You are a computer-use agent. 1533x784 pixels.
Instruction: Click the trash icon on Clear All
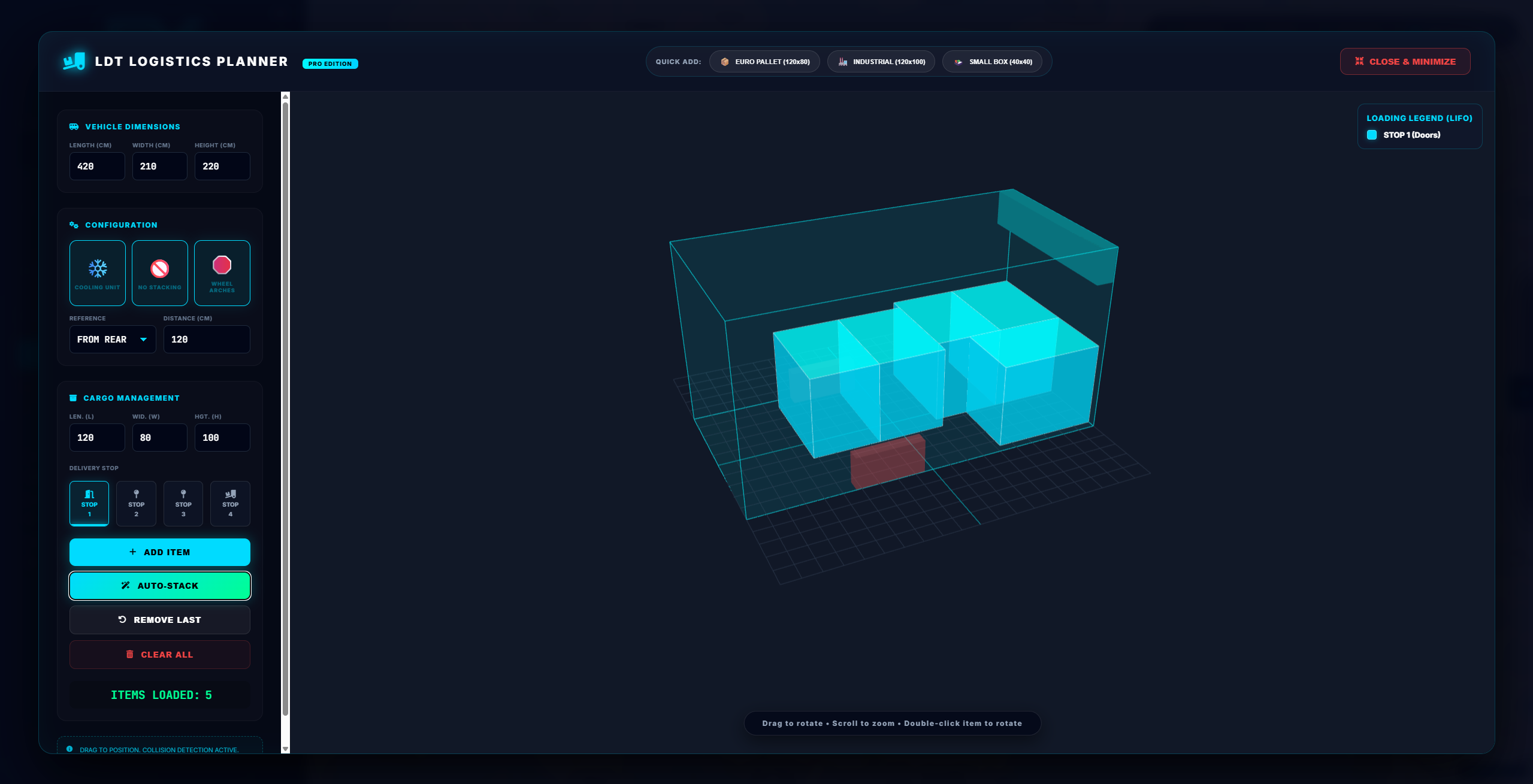130,655
